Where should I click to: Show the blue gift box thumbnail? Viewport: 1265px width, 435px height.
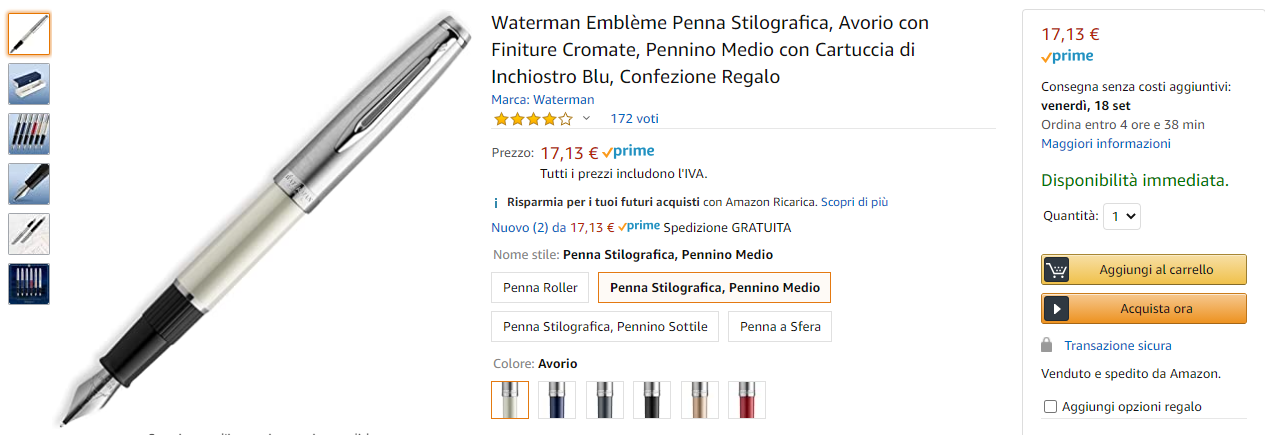click(29, 84)
